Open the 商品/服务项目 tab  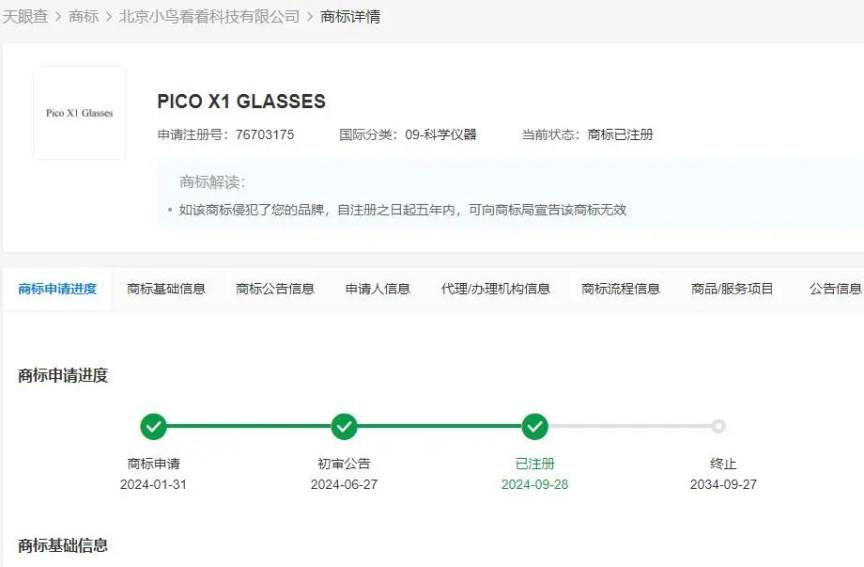pyautogui.click(x=732, y=289)
